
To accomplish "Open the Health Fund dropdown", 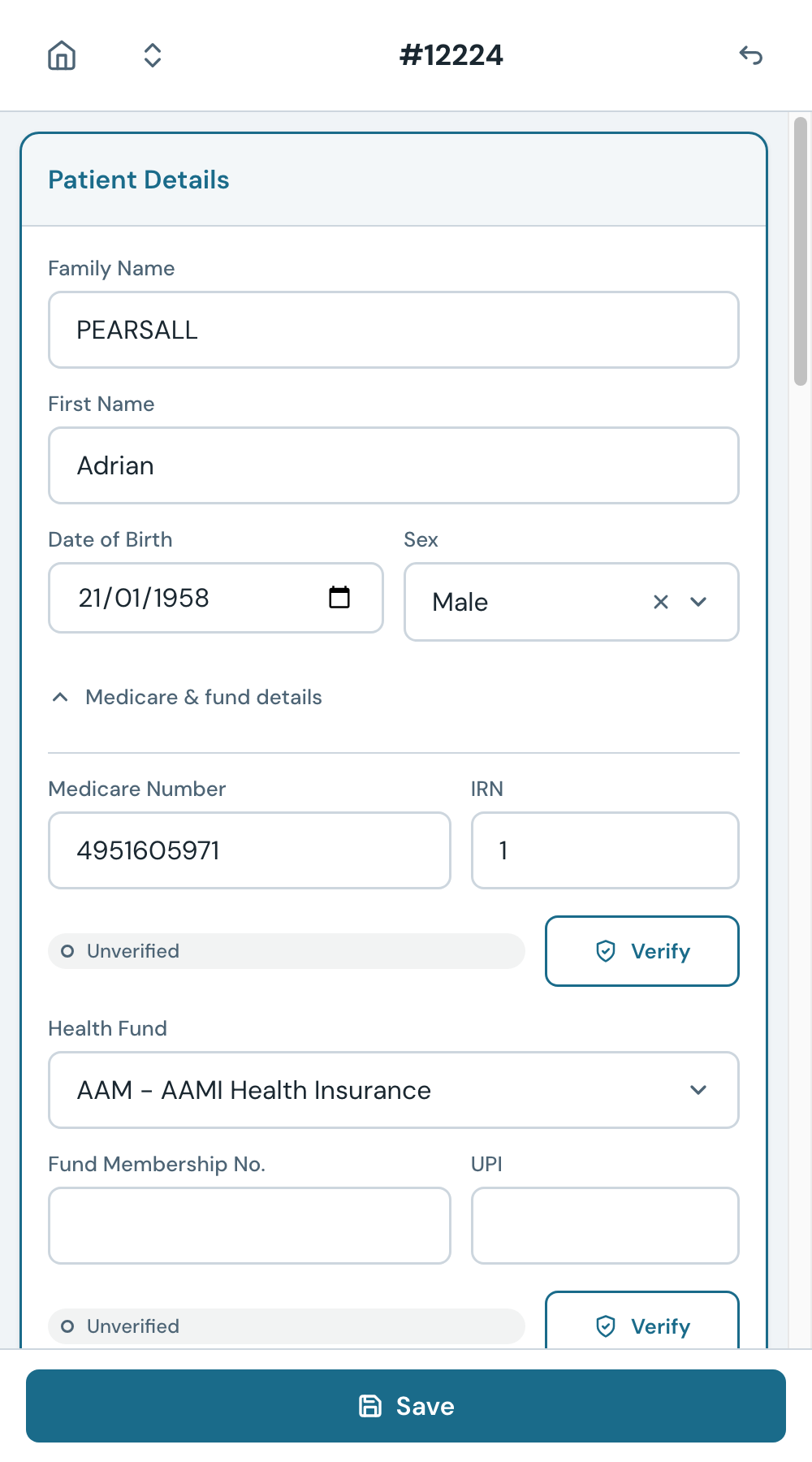I will click(394, 1090).
